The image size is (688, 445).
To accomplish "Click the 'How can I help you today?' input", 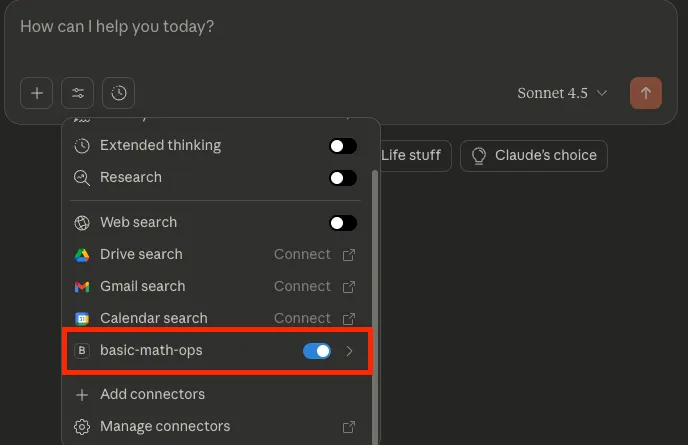I will tap(300, 27).
